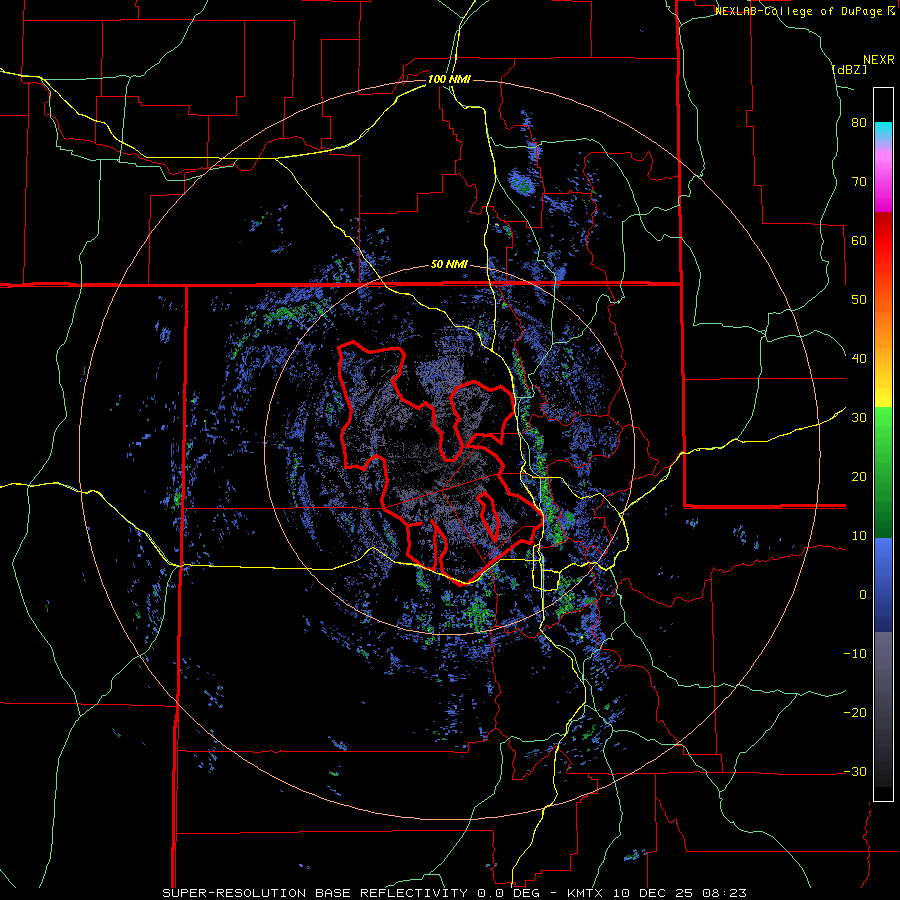This screenshot has height=900, width=900.
Task: Click the 60 value on the dBZ scale
Action: (x=859, y=240)
